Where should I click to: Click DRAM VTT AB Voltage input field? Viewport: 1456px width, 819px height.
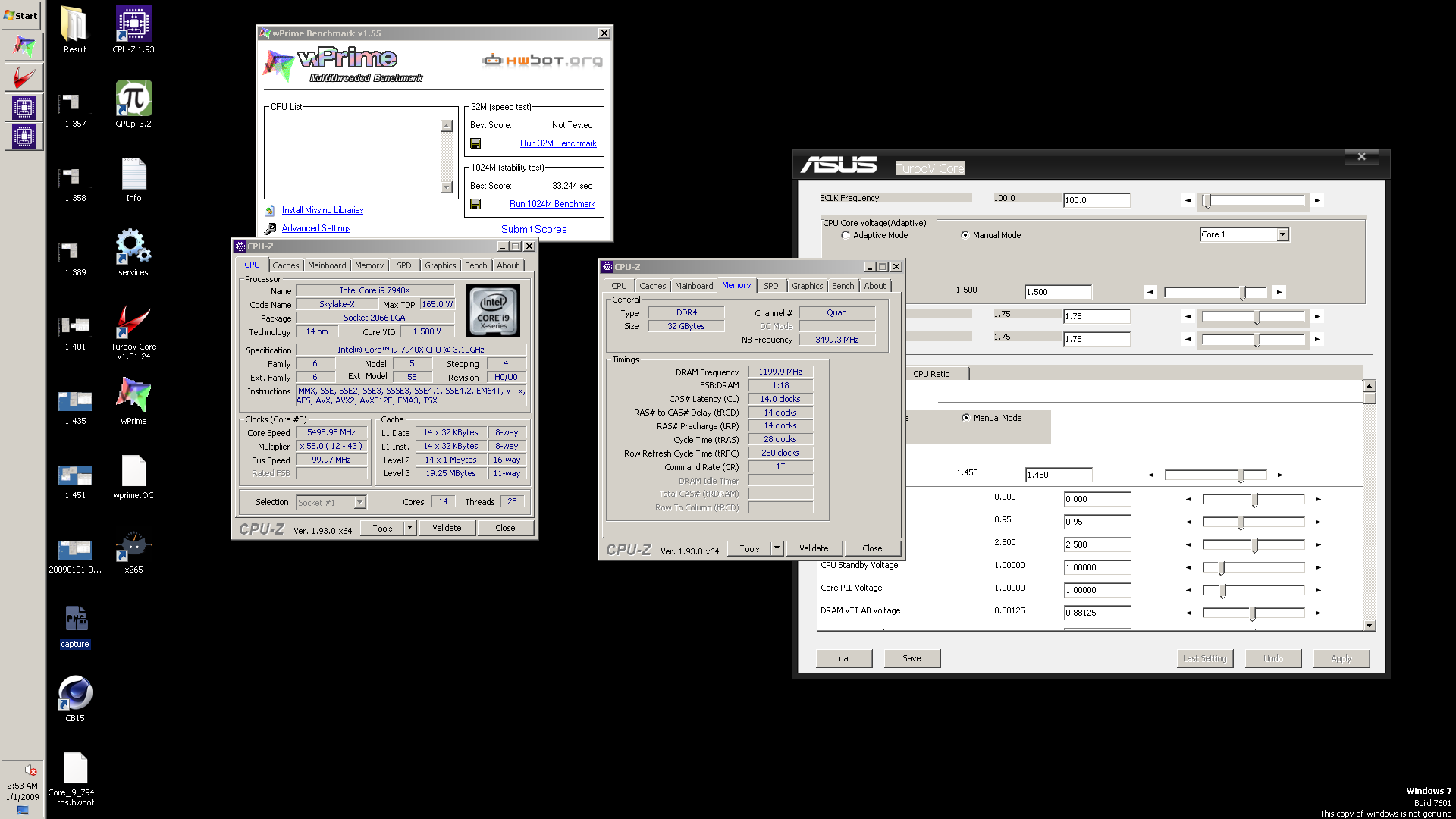[x=1097, y=613]
